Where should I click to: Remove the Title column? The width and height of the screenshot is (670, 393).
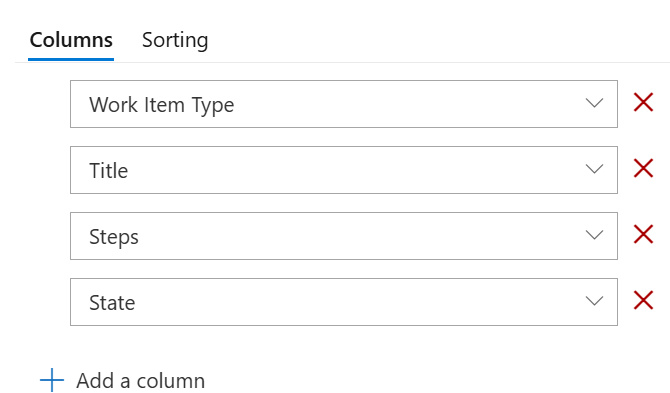point(643,168)
